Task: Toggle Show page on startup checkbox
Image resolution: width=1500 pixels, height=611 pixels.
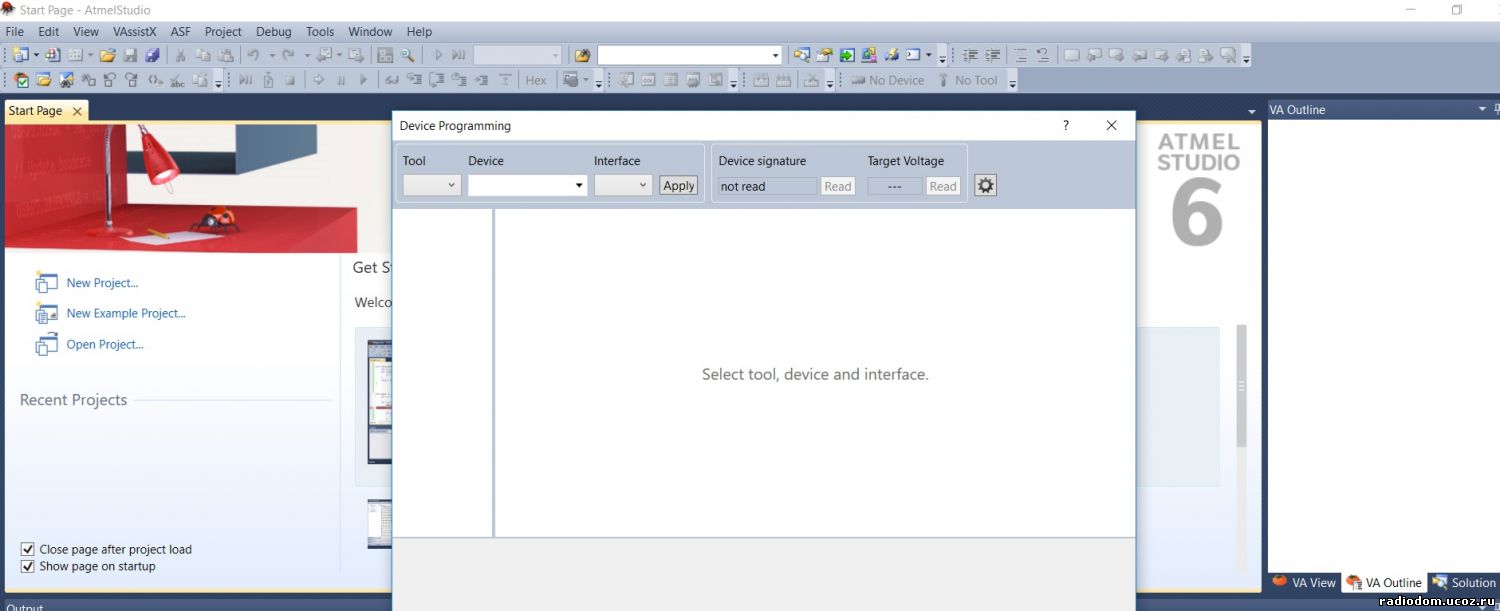Action: (x=28, y=566)
